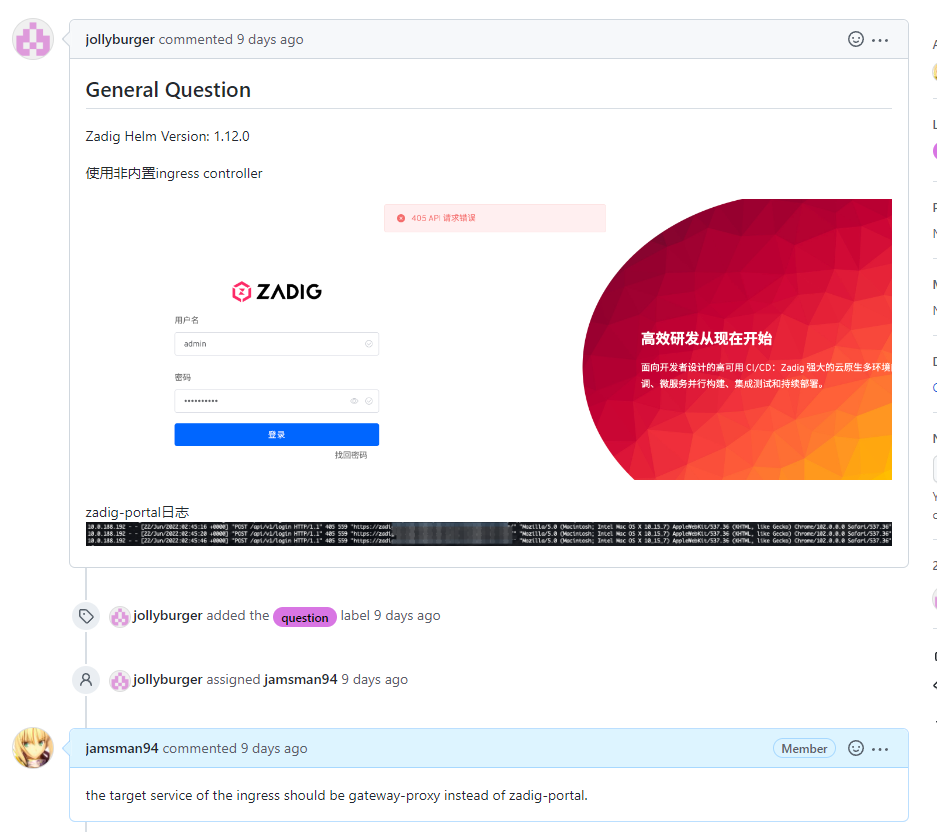Click jollyburger's small avatar in assigned event

pos(120,681)
